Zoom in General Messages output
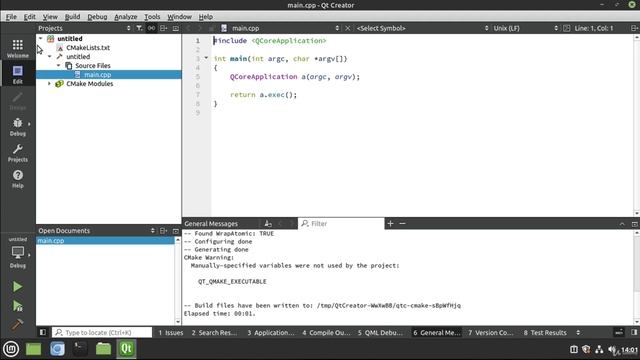The width and height of the screenshot is (640, 360). (x=390, y=223)
